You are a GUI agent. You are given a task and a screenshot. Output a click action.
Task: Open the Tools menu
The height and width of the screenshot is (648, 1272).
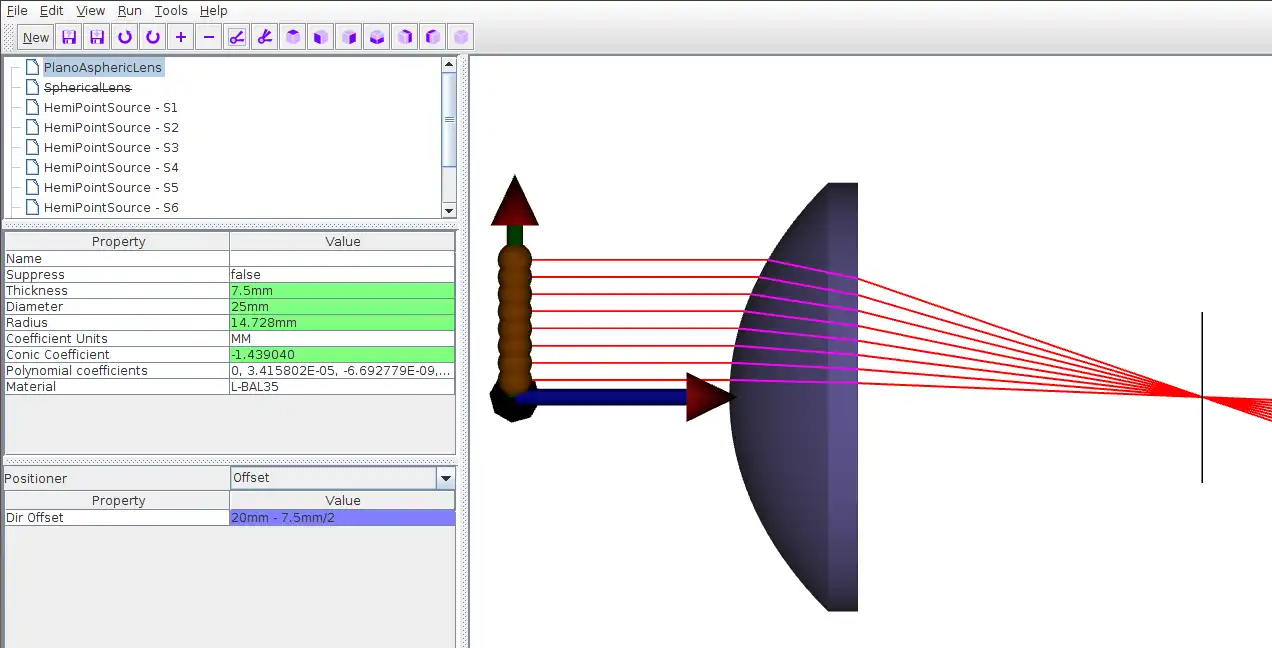click(171, 11)
